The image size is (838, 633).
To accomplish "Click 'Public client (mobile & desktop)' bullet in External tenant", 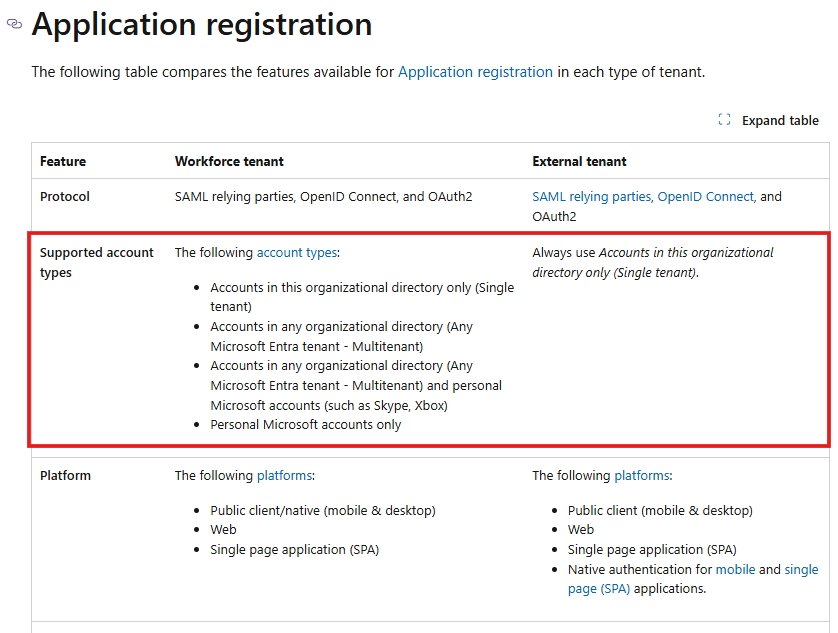I will coord(660,511).
